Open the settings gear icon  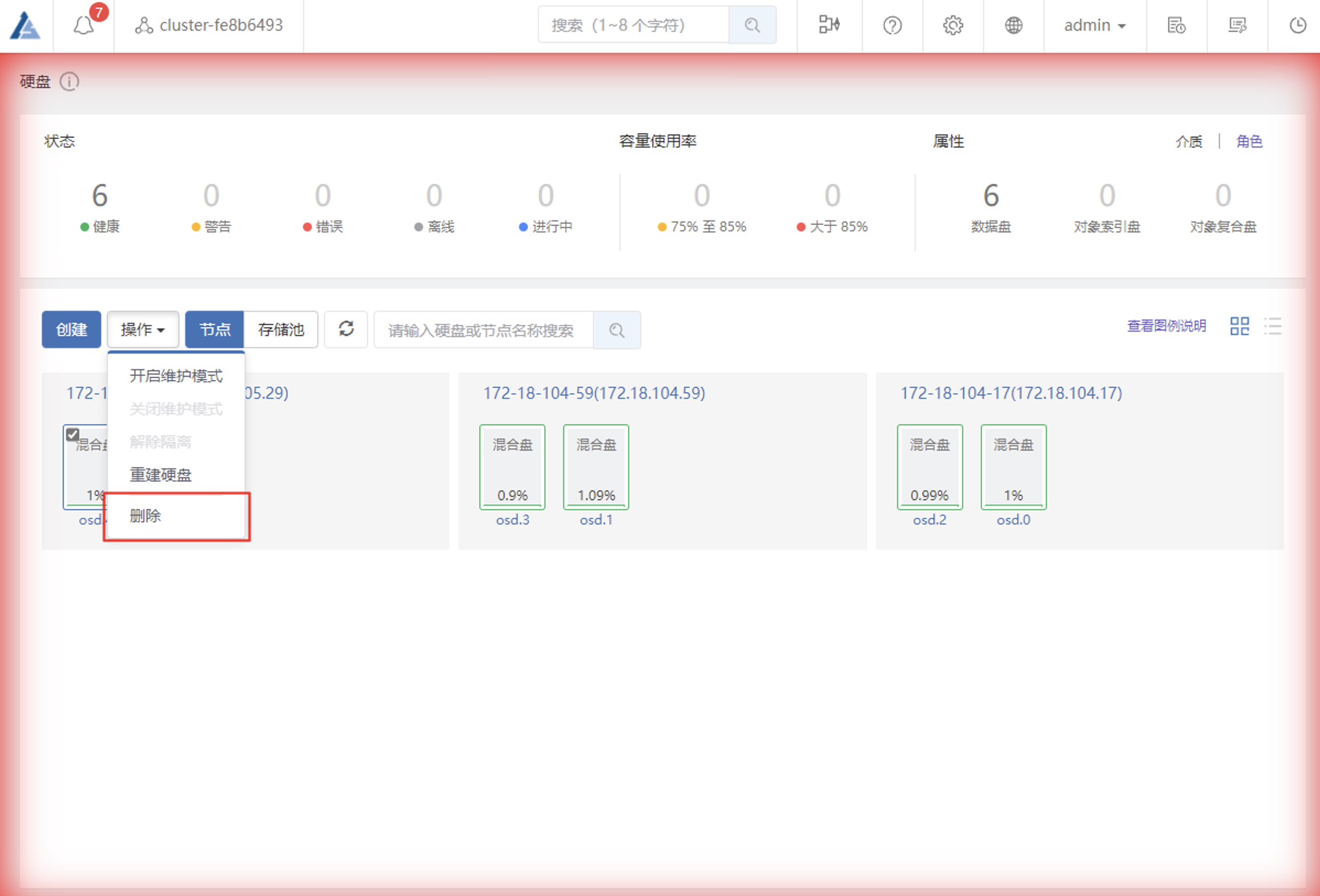[x=952, y=26]
